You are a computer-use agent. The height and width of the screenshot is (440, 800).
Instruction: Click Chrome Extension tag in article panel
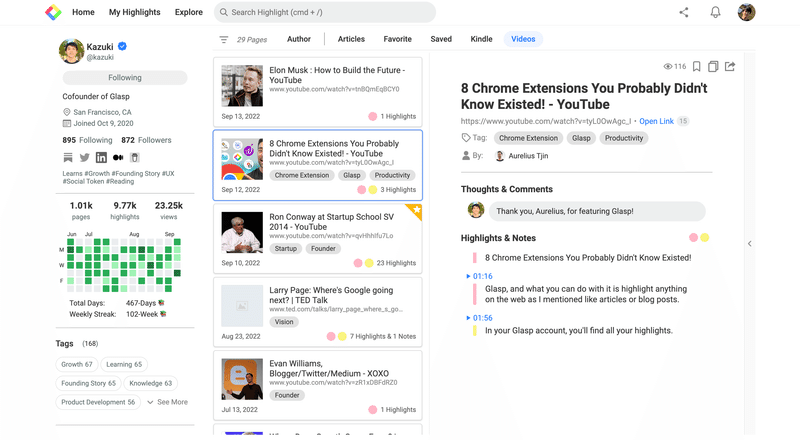tap(528, 138)
